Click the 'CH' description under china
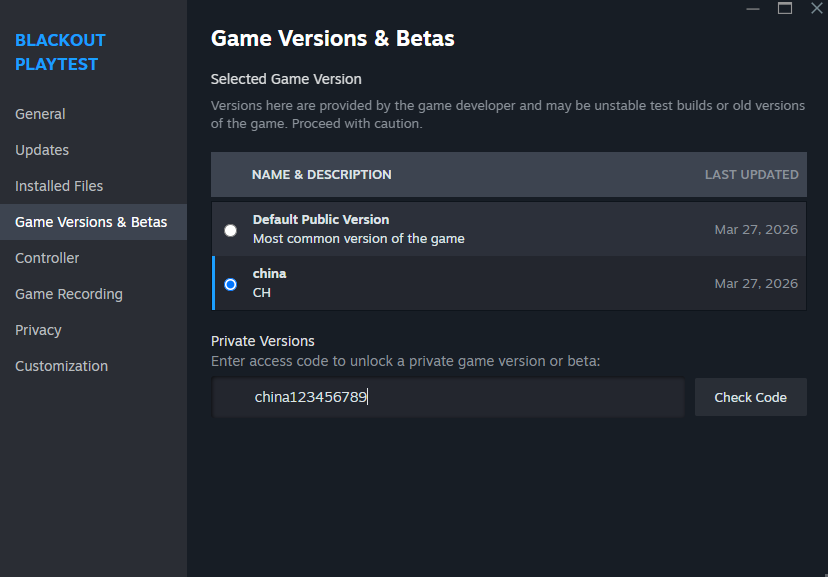This screenshot has width=828, height=577. pyautogui.click(x=262, y=293)
